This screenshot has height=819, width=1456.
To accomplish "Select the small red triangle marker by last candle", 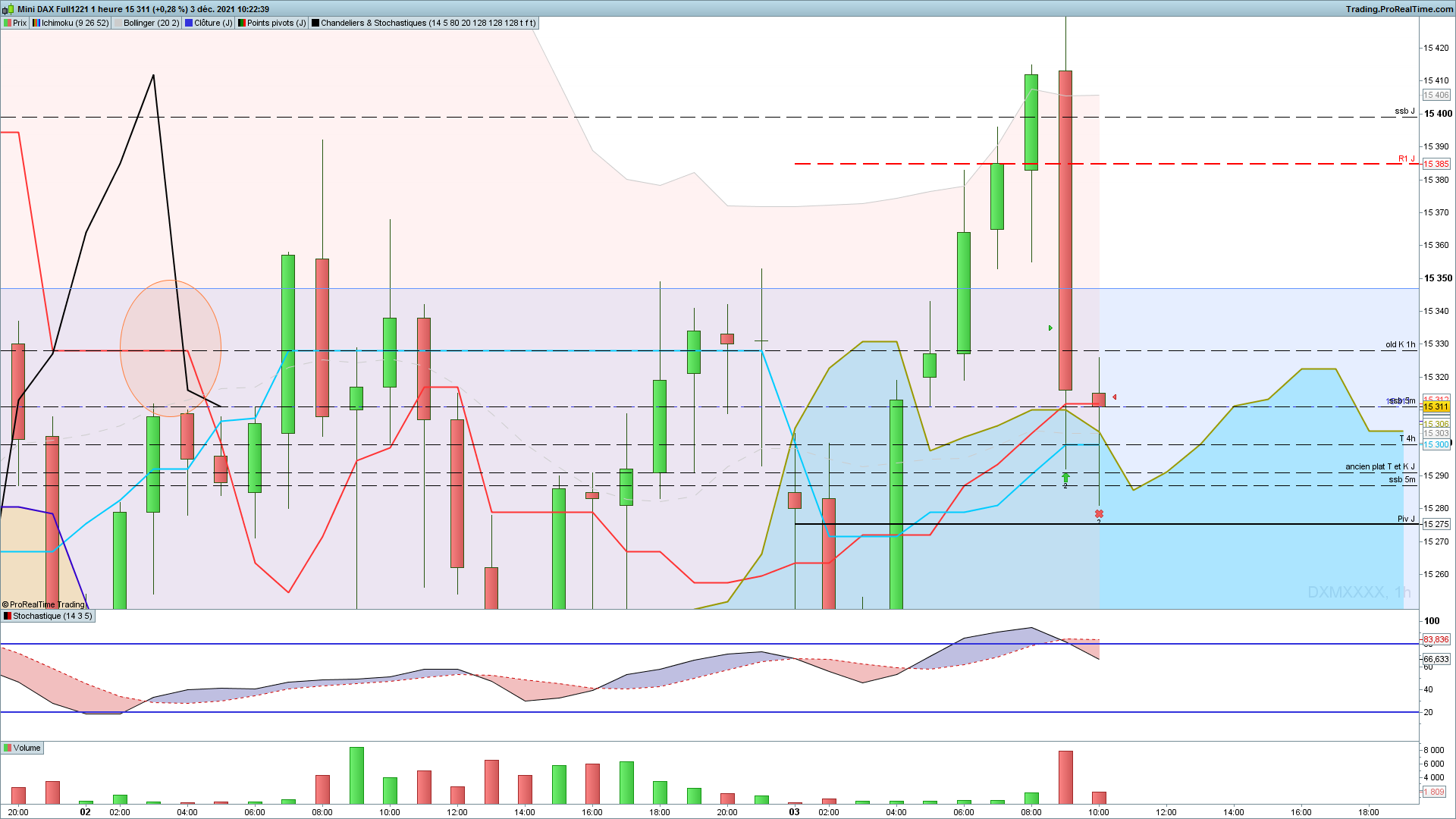I will tap(1114, 397).
